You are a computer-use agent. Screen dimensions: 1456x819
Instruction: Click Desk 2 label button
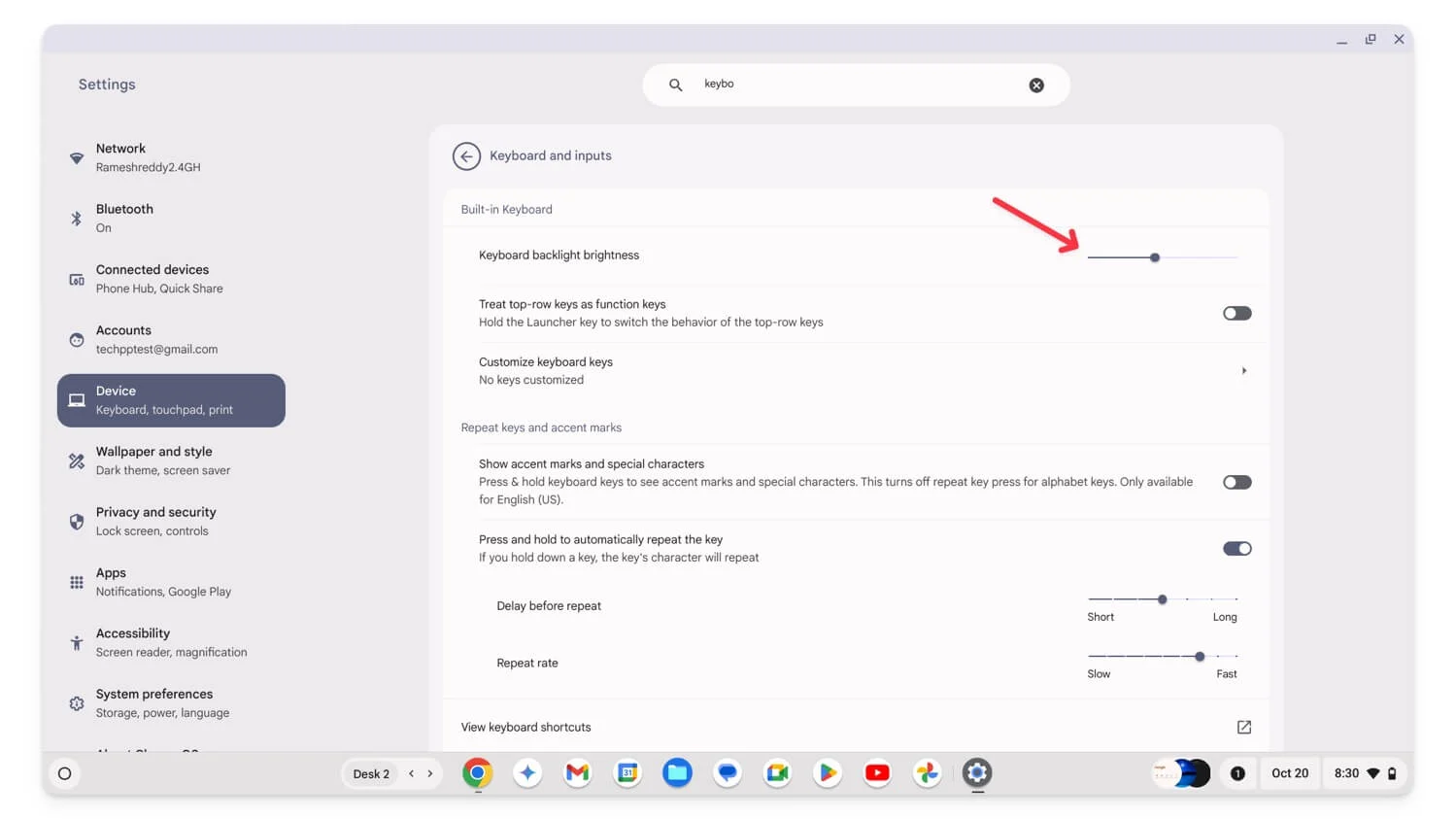pos(371,774)
